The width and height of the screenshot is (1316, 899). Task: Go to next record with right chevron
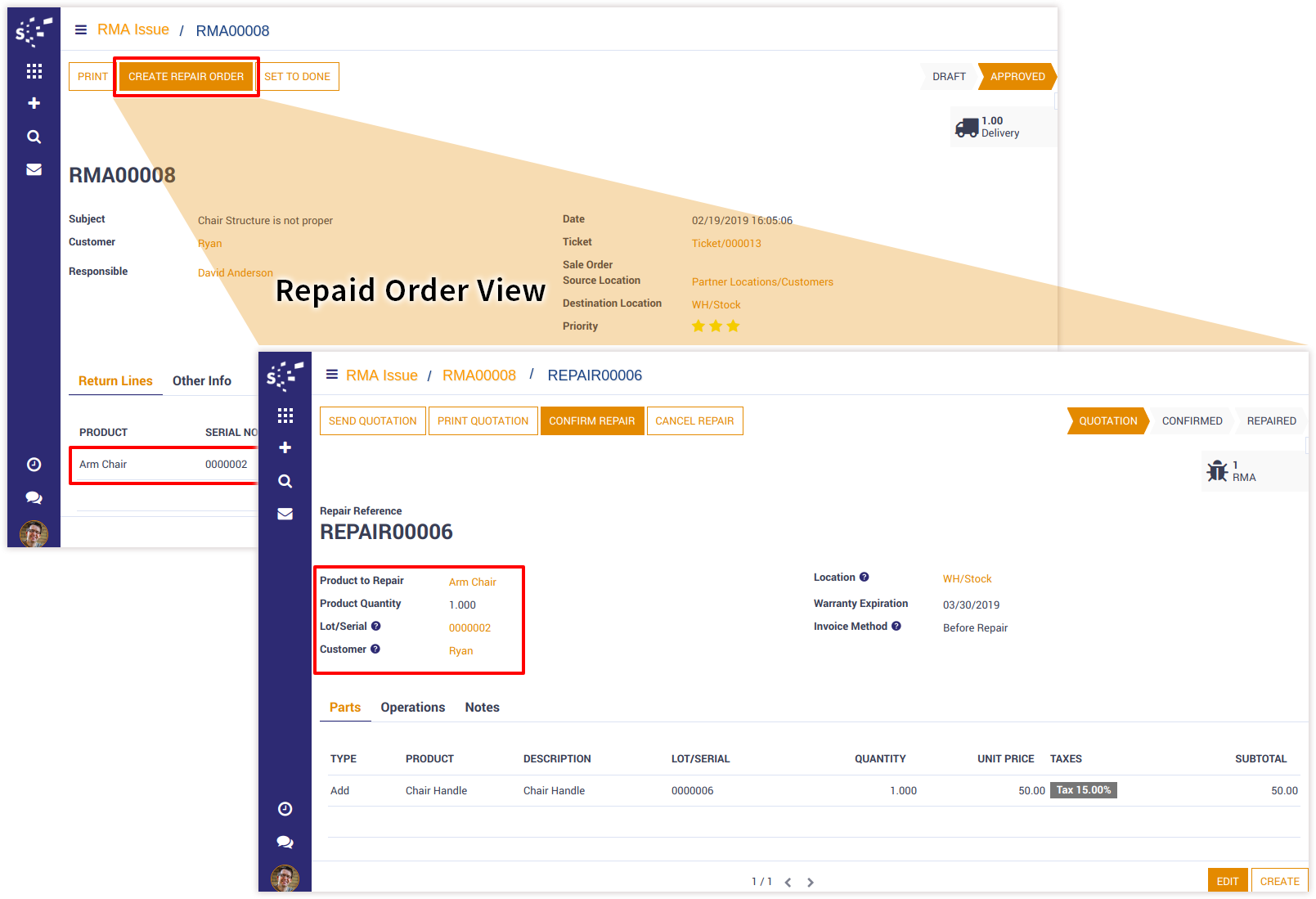pyautogui.click(x=811, y=882)
